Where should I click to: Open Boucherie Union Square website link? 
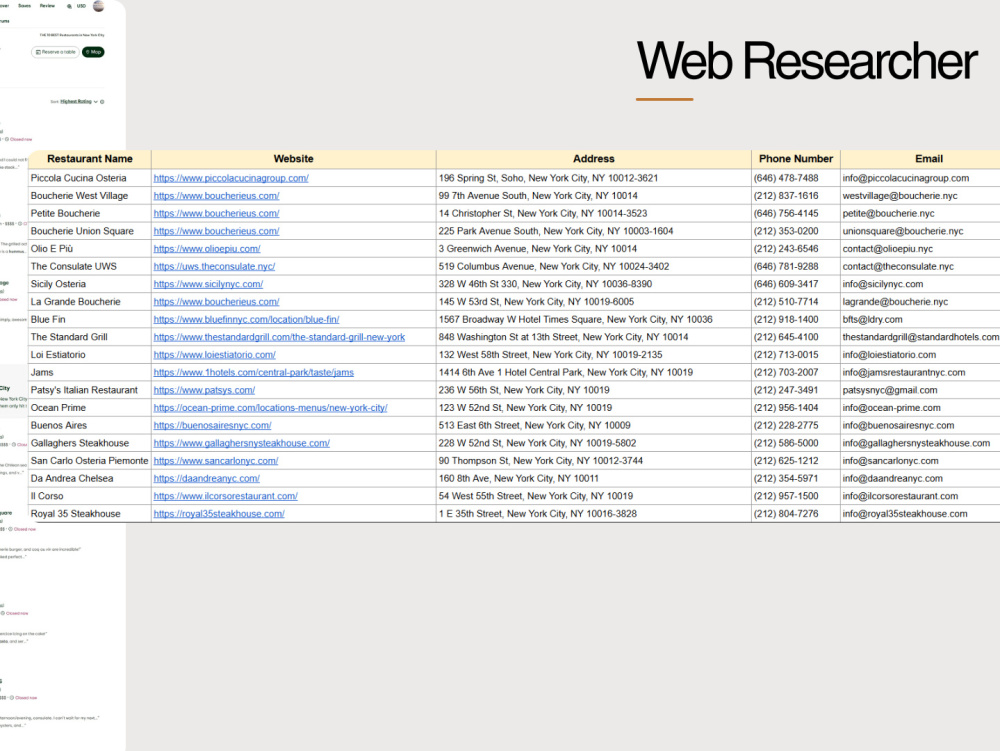[x=216, y=231]
